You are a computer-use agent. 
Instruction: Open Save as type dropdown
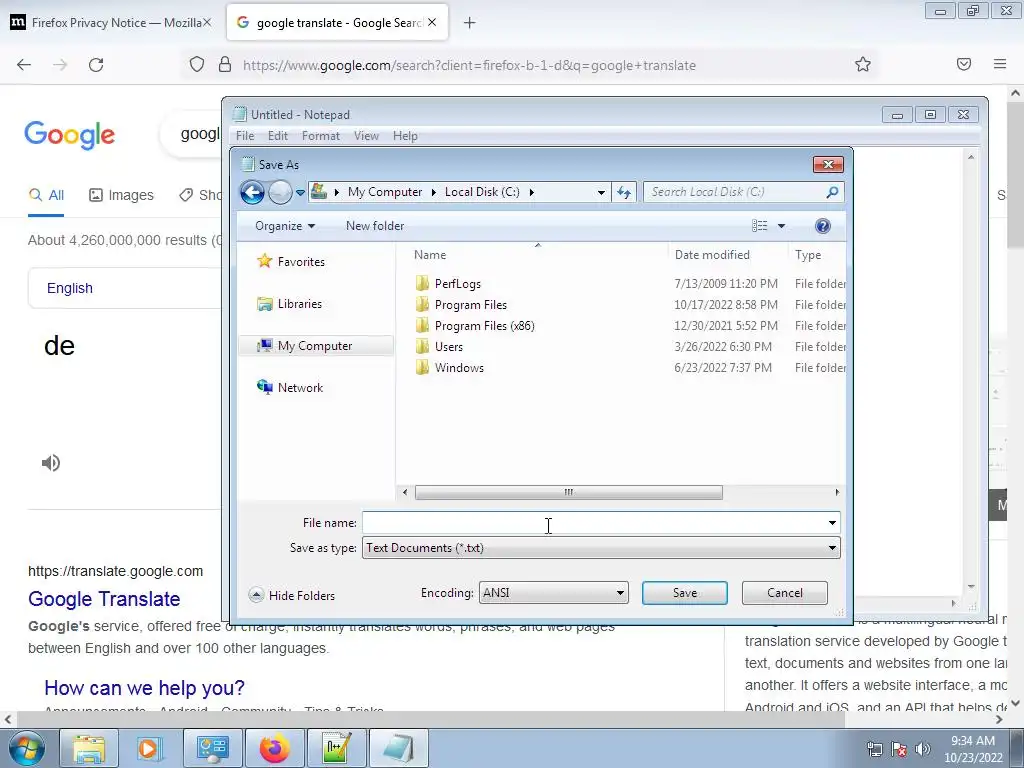click(x=601, y=548)
